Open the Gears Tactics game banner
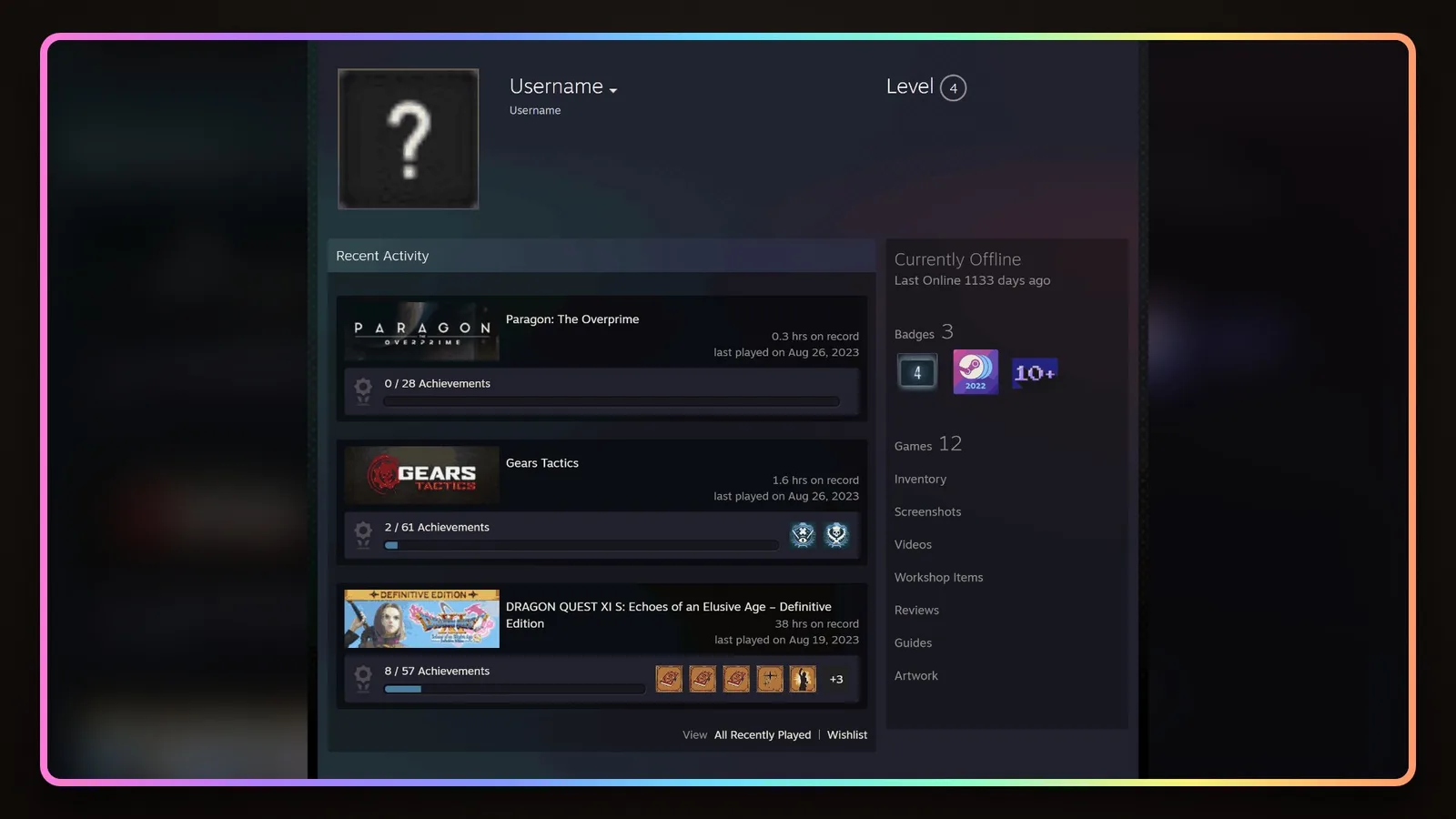Viewport: 1456px width, 819px height. tap(422, 475)
